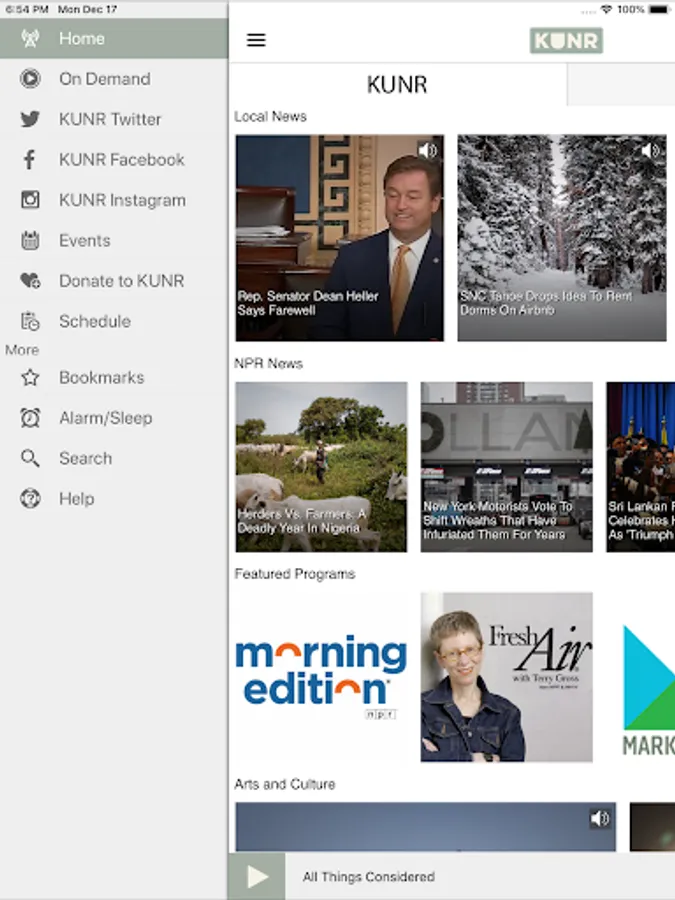Open SNC Tahoe Drops Idea story

562,238
